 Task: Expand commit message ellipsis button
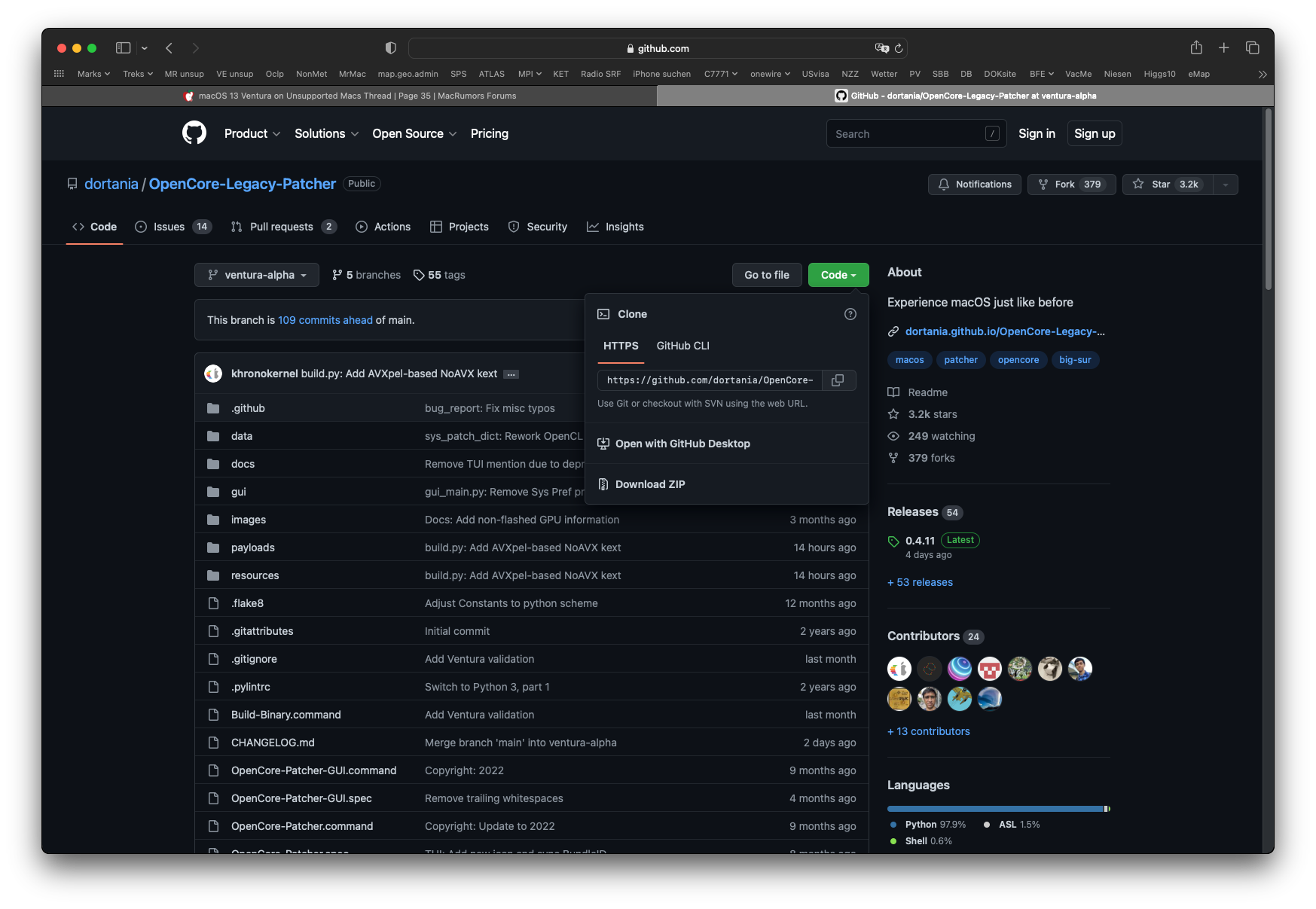tap(511, 374)
